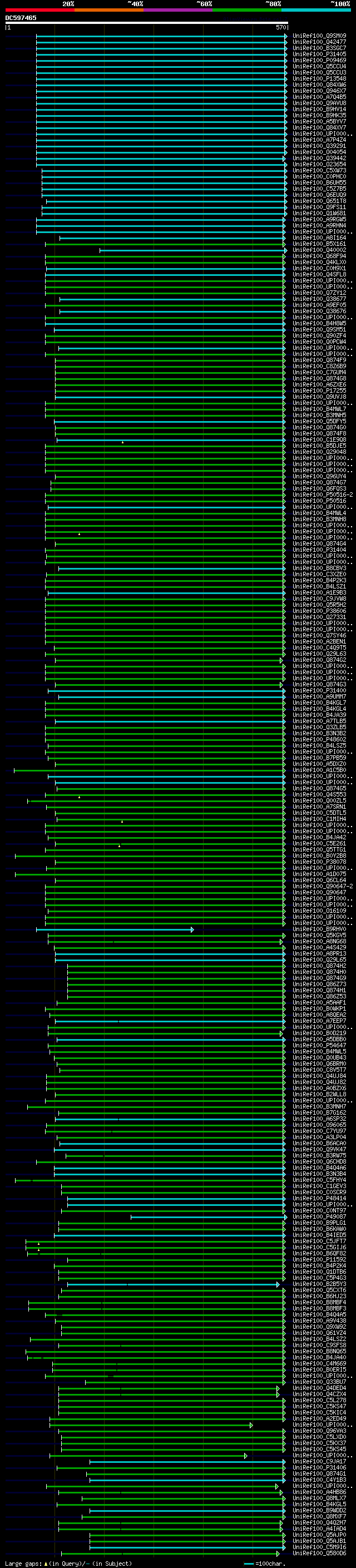Select hit label UniRef100_B9HK35
356x1568 pixels.
coord(319,115)
